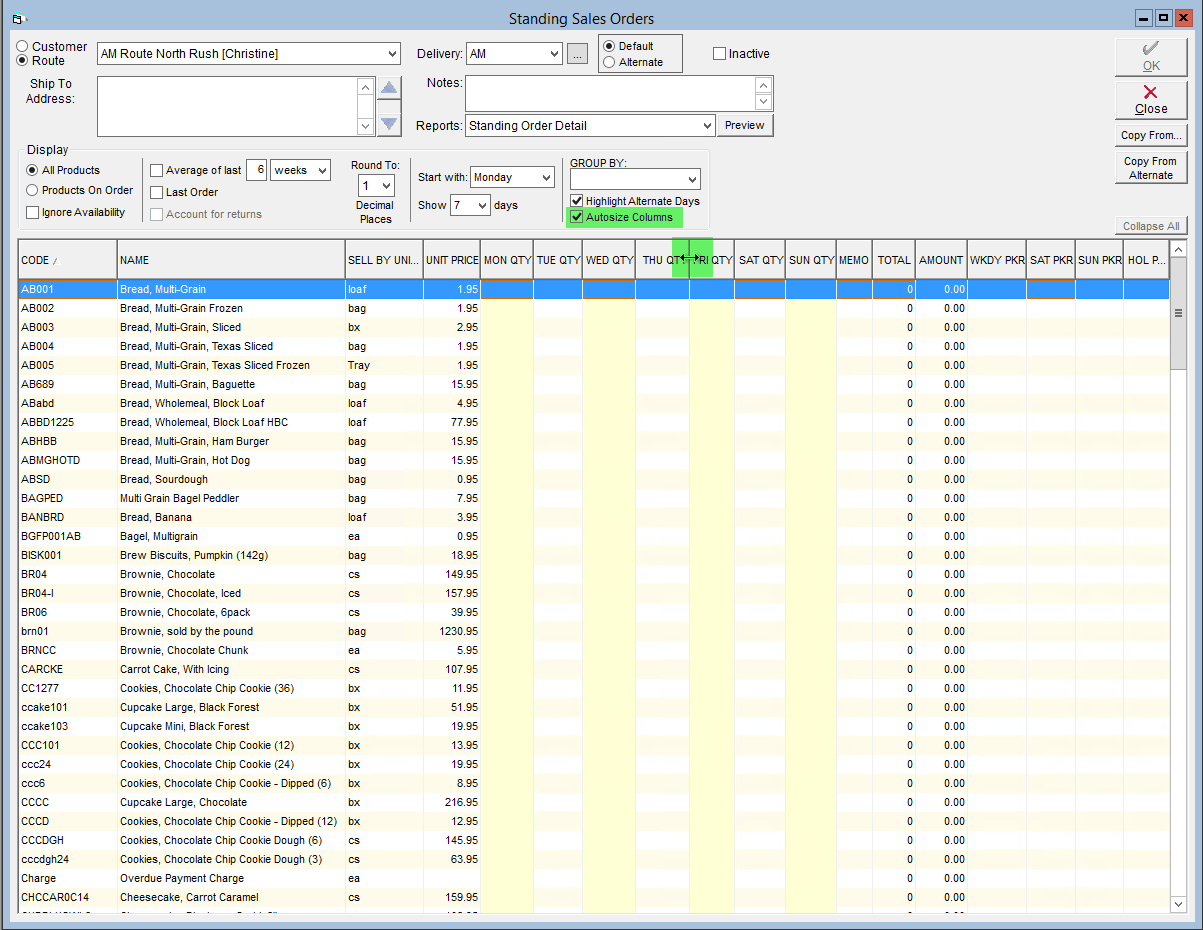Click code cell CCCDGH
This screenshot has width=1203, height=930.
(68, 840)
